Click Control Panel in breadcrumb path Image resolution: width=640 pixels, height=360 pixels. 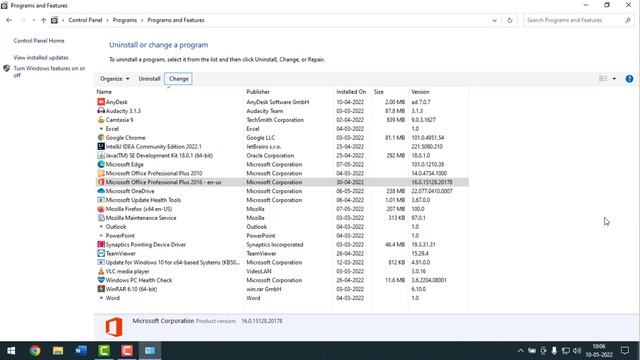tap(85, 20)
